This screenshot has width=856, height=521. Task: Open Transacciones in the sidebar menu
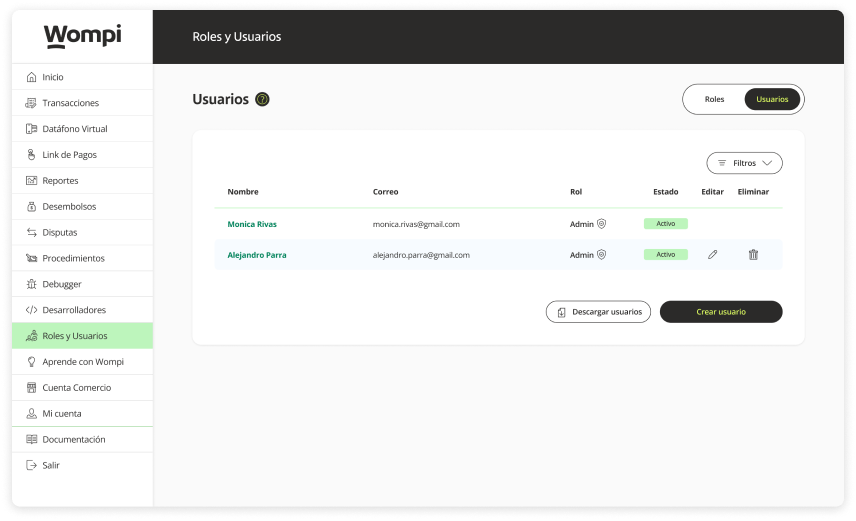point(70,103)
